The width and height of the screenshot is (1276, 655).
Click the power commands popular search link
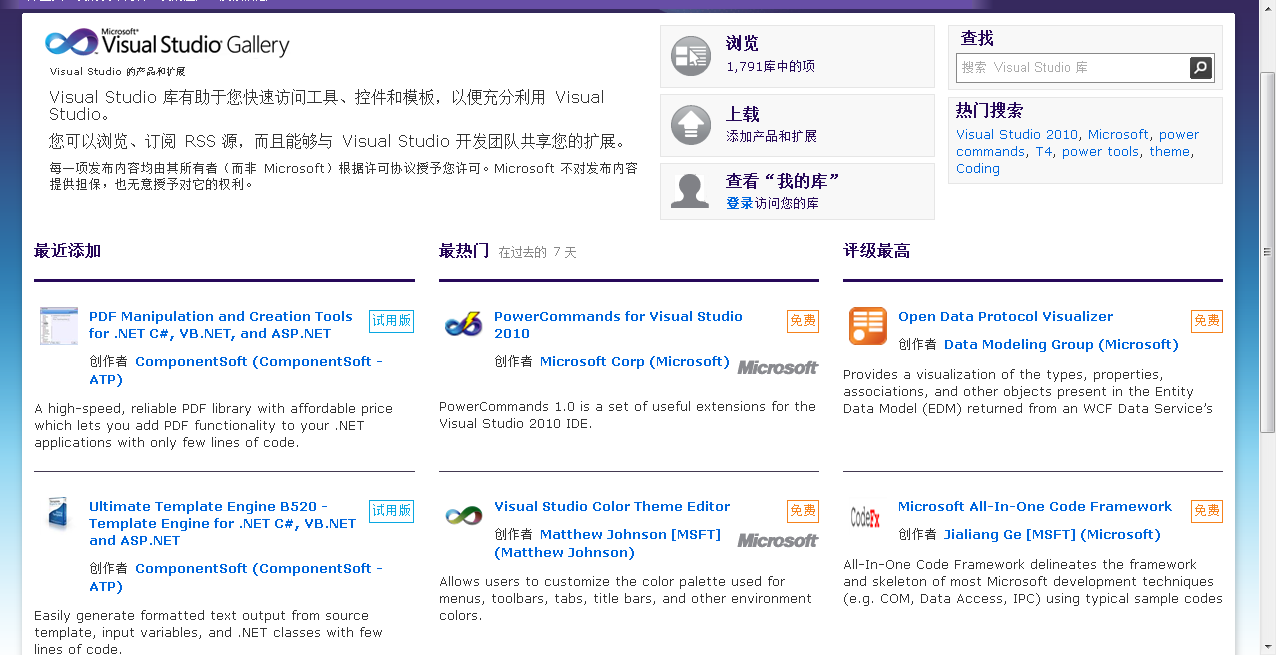[x=1078, y=143]
